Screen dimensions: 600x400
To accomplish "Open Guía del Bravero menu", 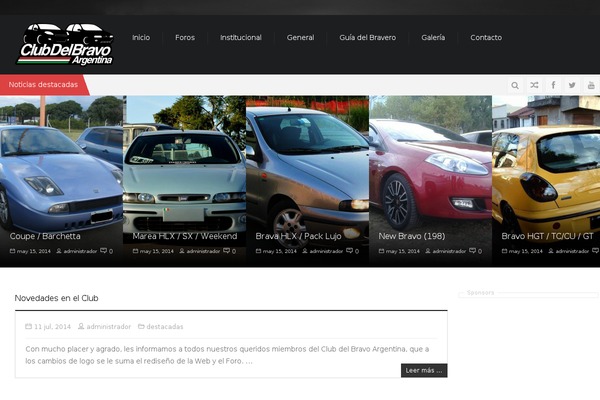I will pyautogui.click(x=367, y=38).
